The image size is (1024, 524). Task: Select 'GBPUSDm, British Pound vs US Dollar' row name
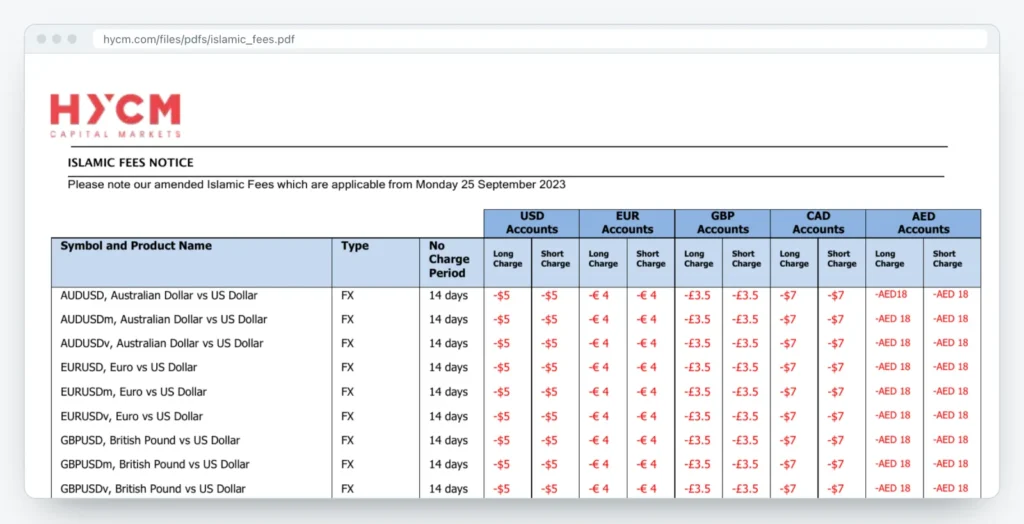(155, 465)
